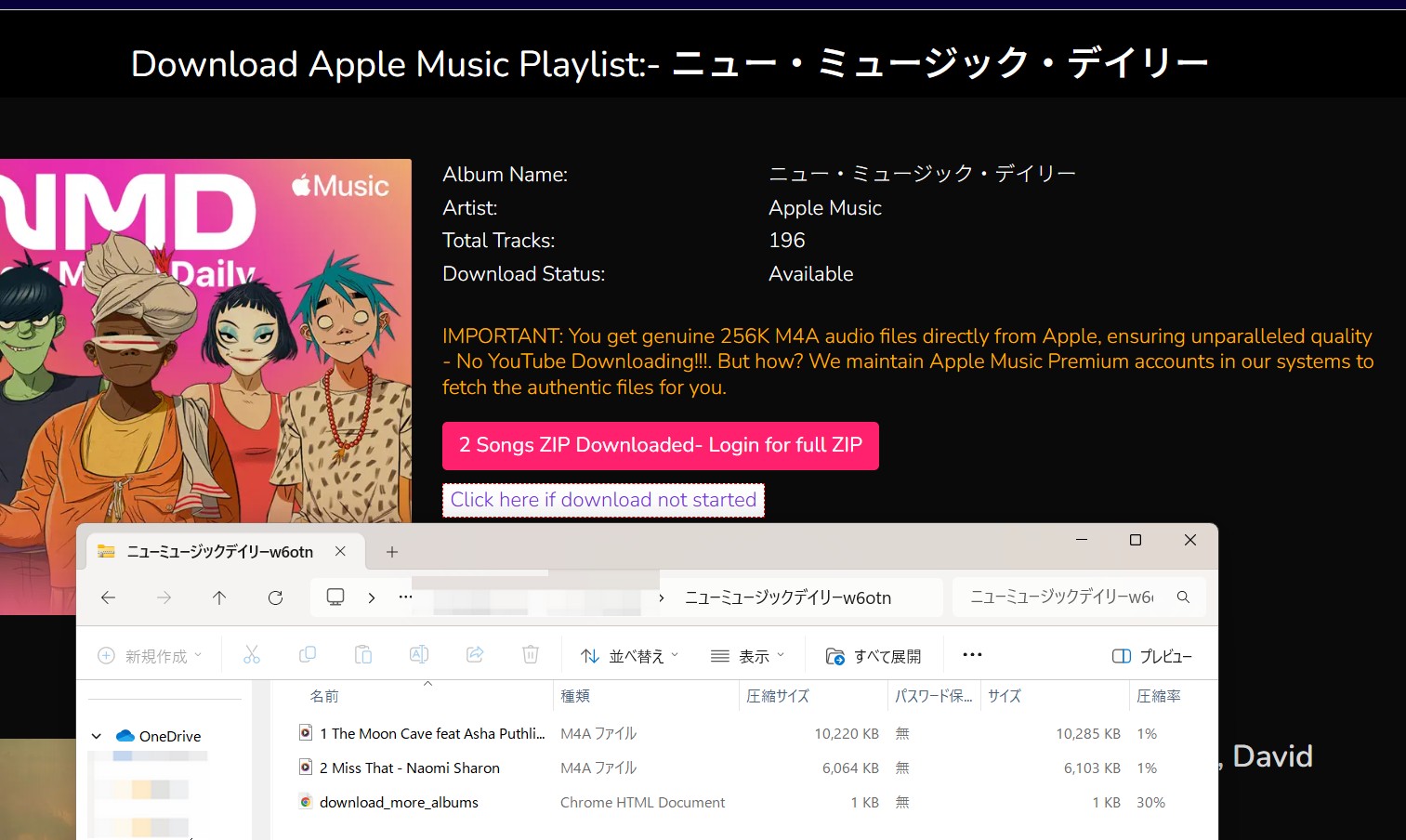
Task: Go back in File Explorer
Action: [x=109, y=597]
